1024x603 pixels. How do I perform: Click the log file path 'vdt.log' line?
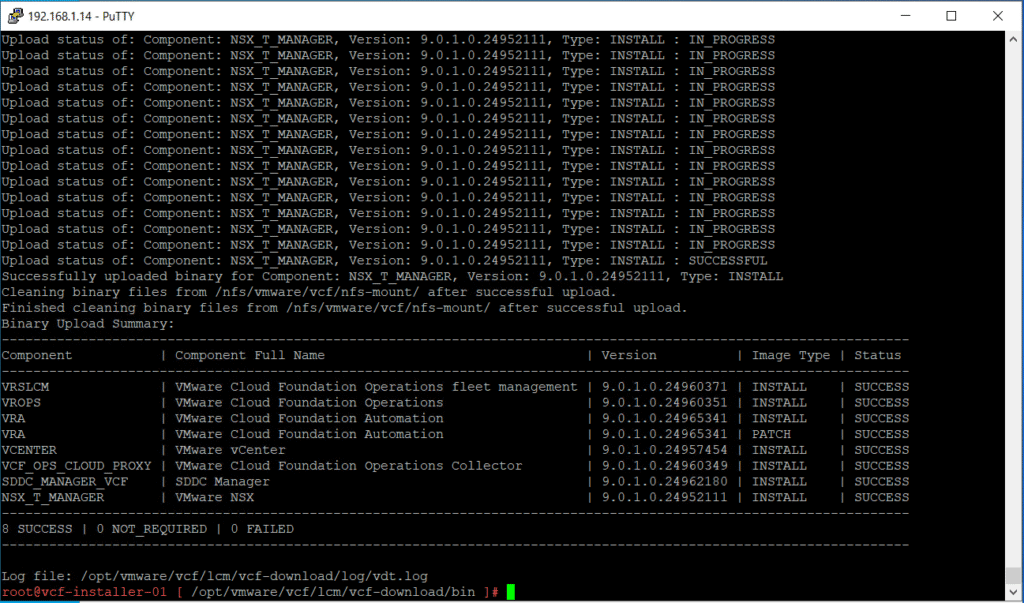214,576
